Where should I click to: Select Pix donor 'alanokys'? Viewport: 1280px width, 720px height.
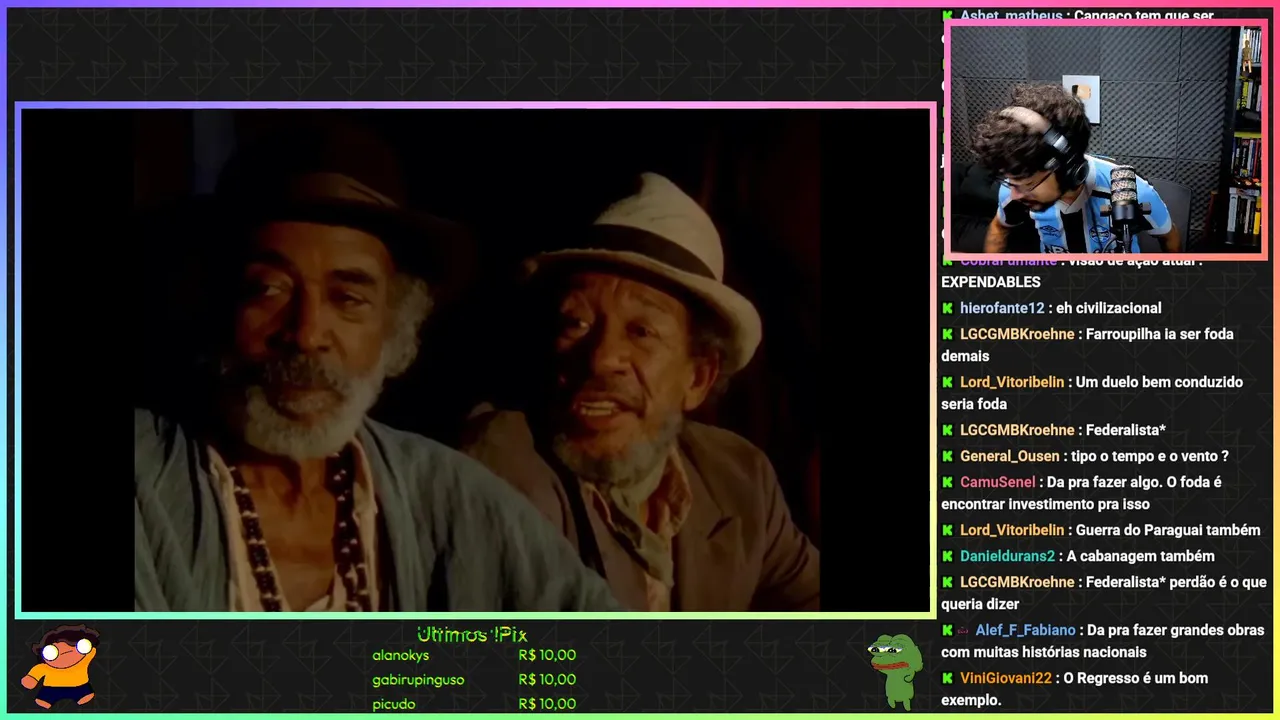(x=401, y=656)
